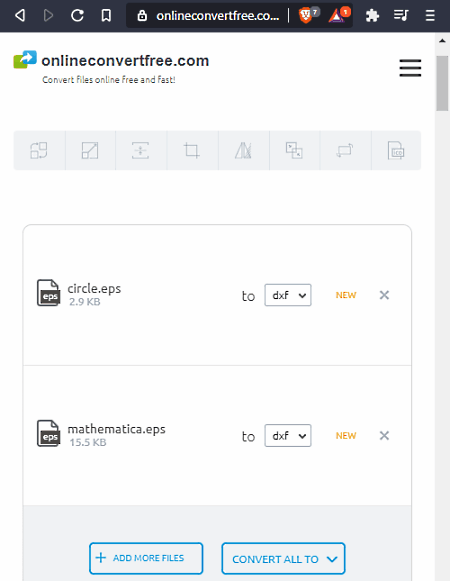Expand the dxf format dropdown for circle.eps
The image size is (450, 581).
(288, 295)
